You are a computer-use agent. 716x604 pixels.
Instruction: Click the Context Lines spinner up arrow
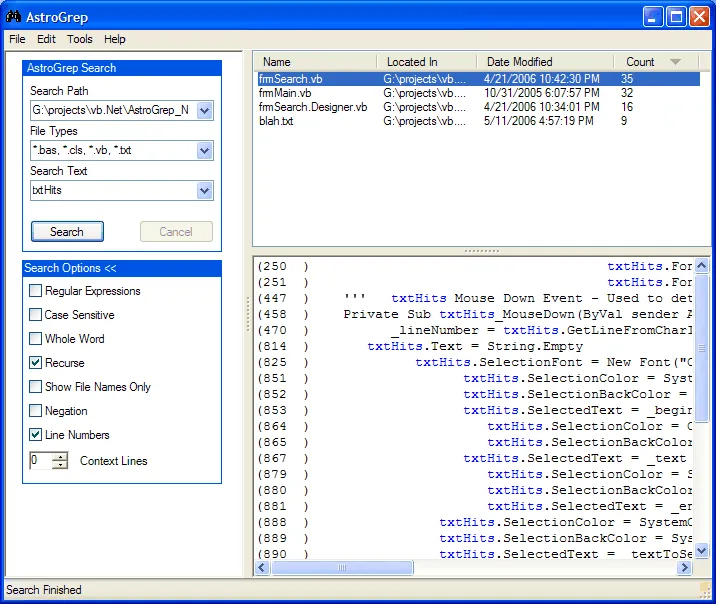(60, 456)
